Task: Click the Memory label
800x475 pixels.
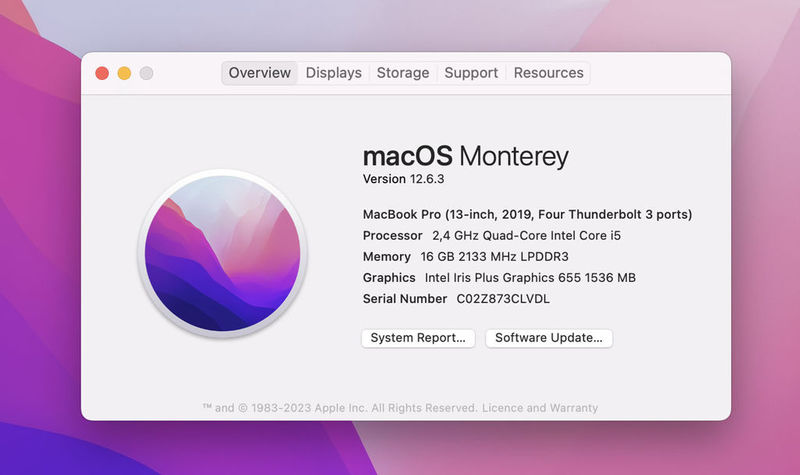Action: pyautogui.click(x=387, y=257)
